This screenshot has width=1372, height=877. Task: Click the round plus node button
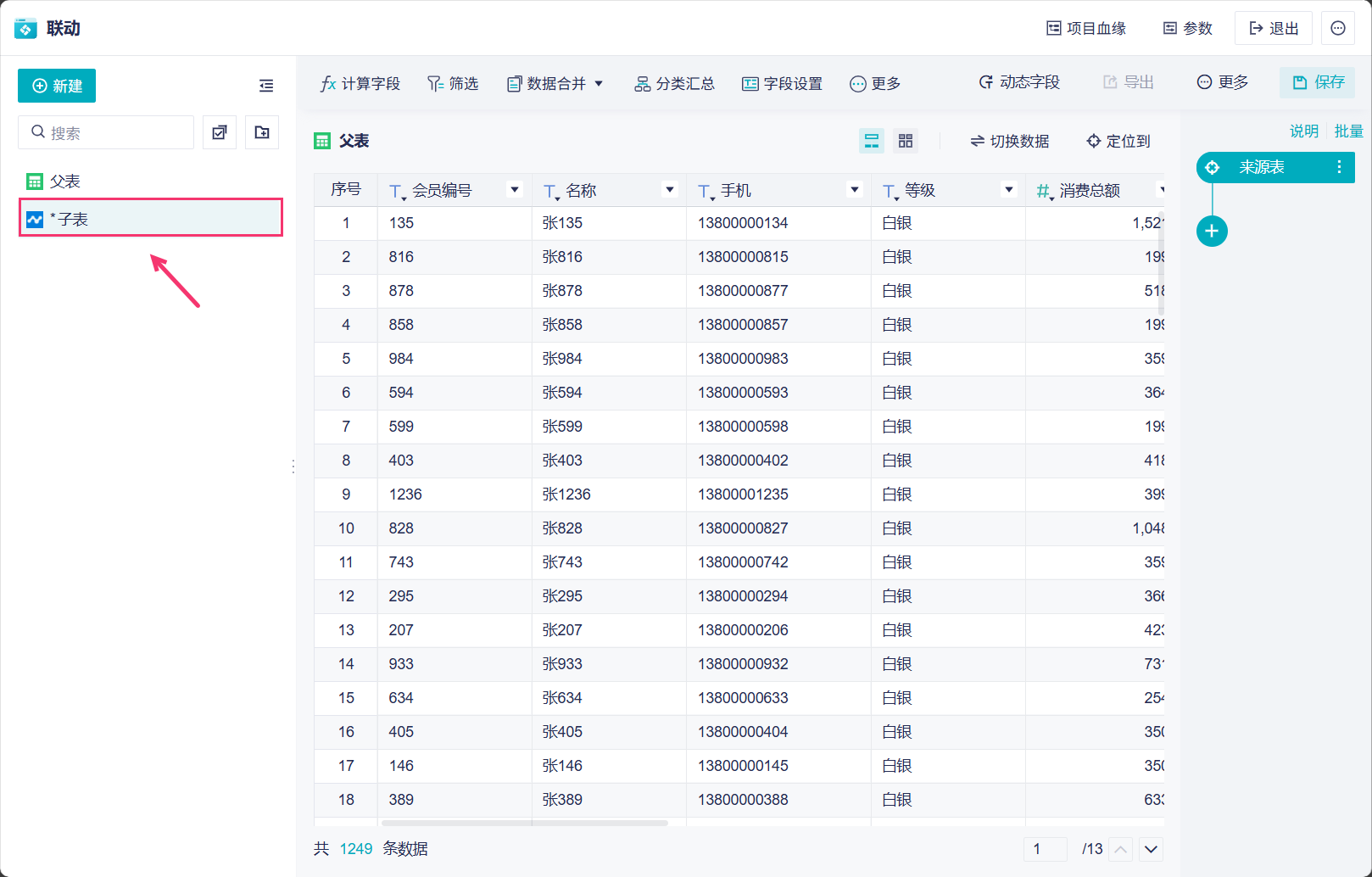point(1212,231)
